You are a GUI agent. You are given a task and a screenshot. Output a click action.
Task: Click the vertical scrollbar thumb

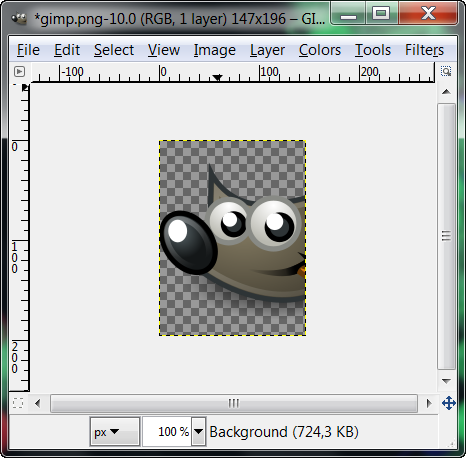pos(446,236)
